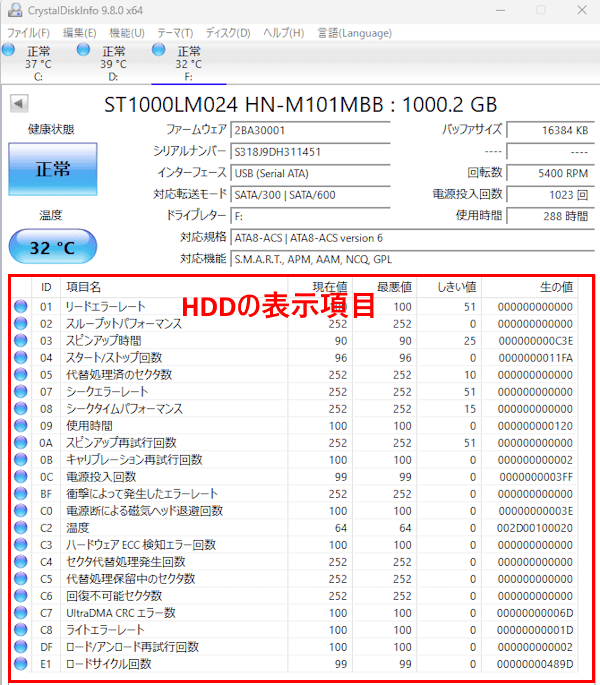Click the raw value 0000000003FF
The height and width of the screenshot is (685, 600).
coord(536,477)
